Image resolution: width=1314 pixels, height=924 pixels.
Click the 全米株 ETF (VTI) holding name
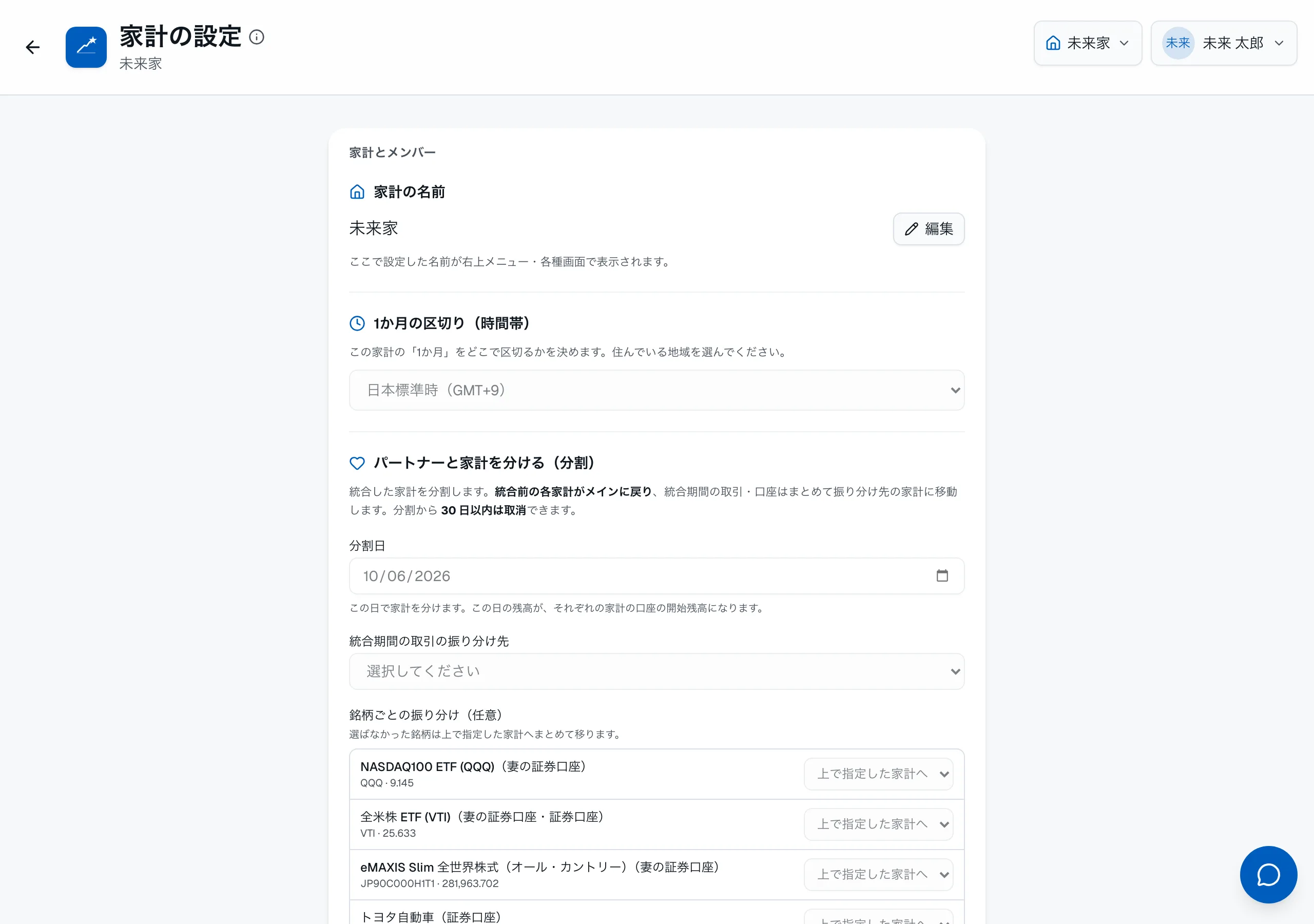click(x=406, y=817)
